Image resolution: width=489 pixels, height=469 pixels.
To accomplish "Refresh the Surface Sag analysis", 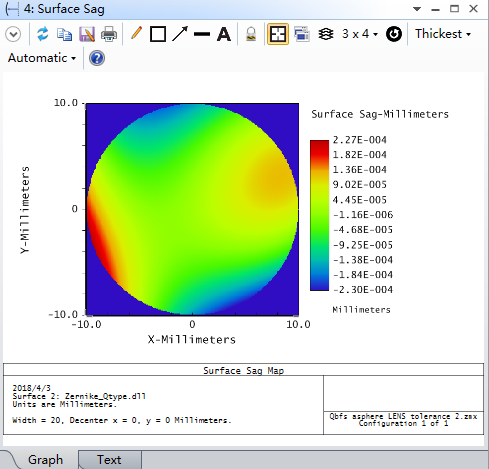I will click(43, 34).
